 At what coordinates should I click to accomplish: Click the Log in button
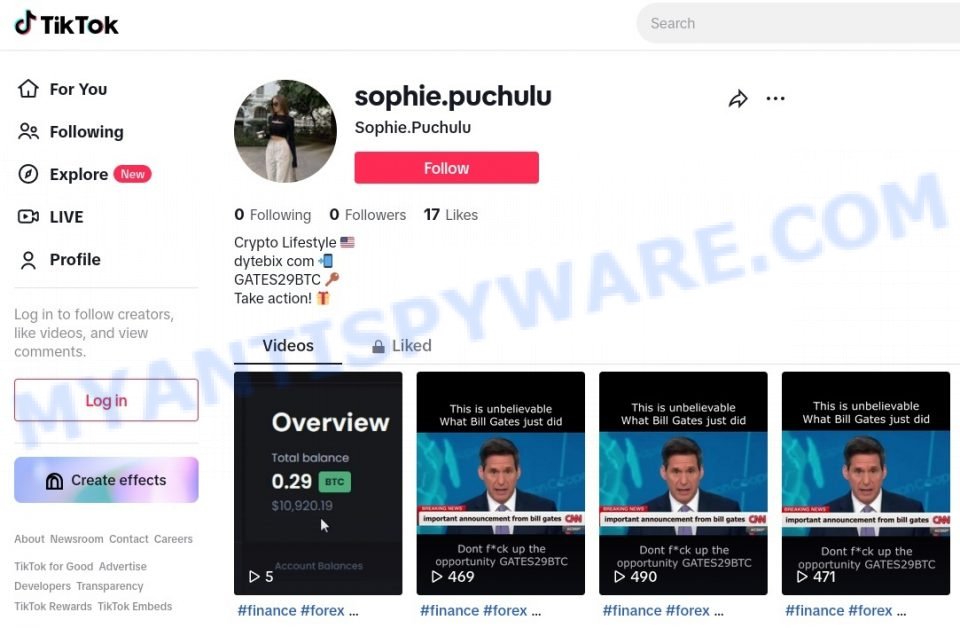pos(106,400)
